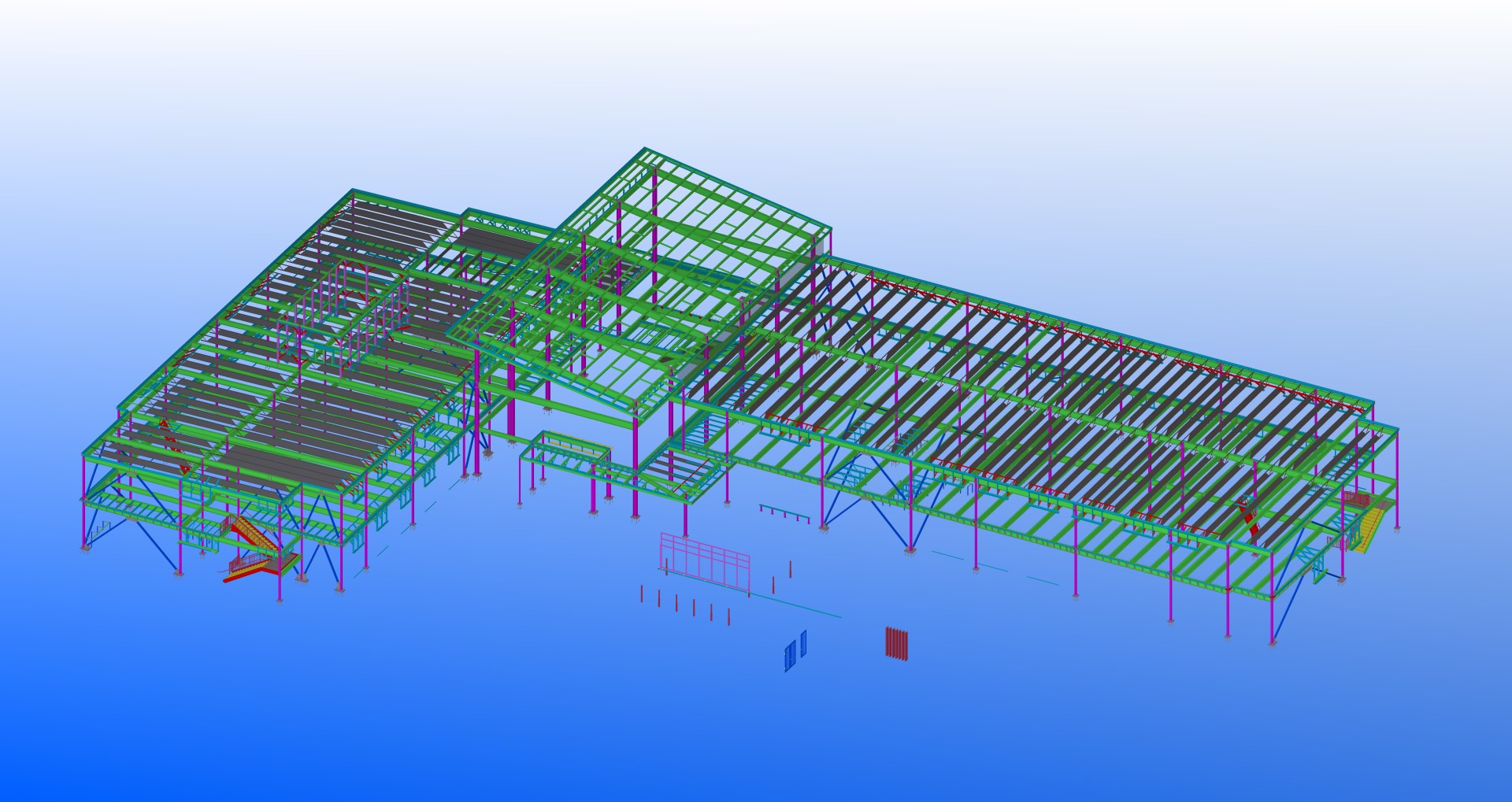Click the first red bollard in the row
This screenshot has width=1512, height=802.
coord(642,593)
